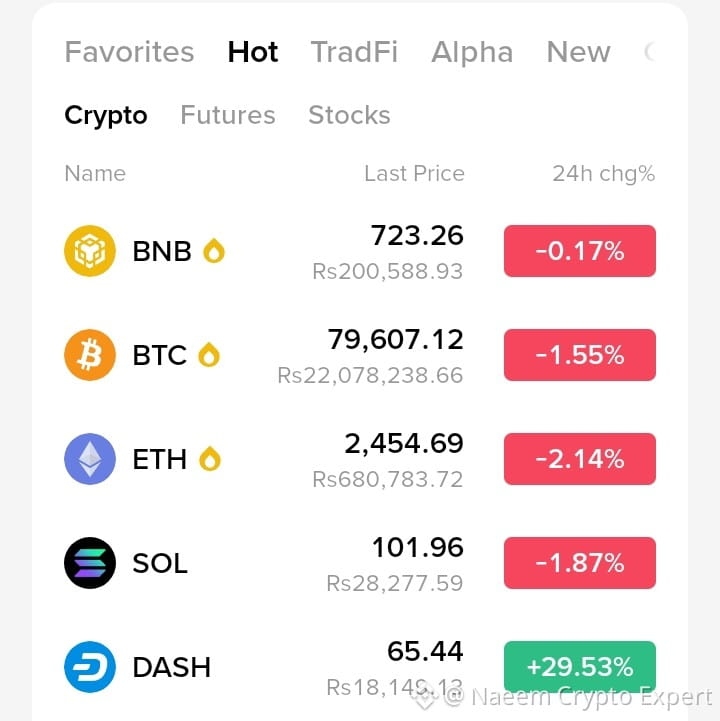Sort list by Name column header
The image size is (720, 721).
[x=95, y=173]
